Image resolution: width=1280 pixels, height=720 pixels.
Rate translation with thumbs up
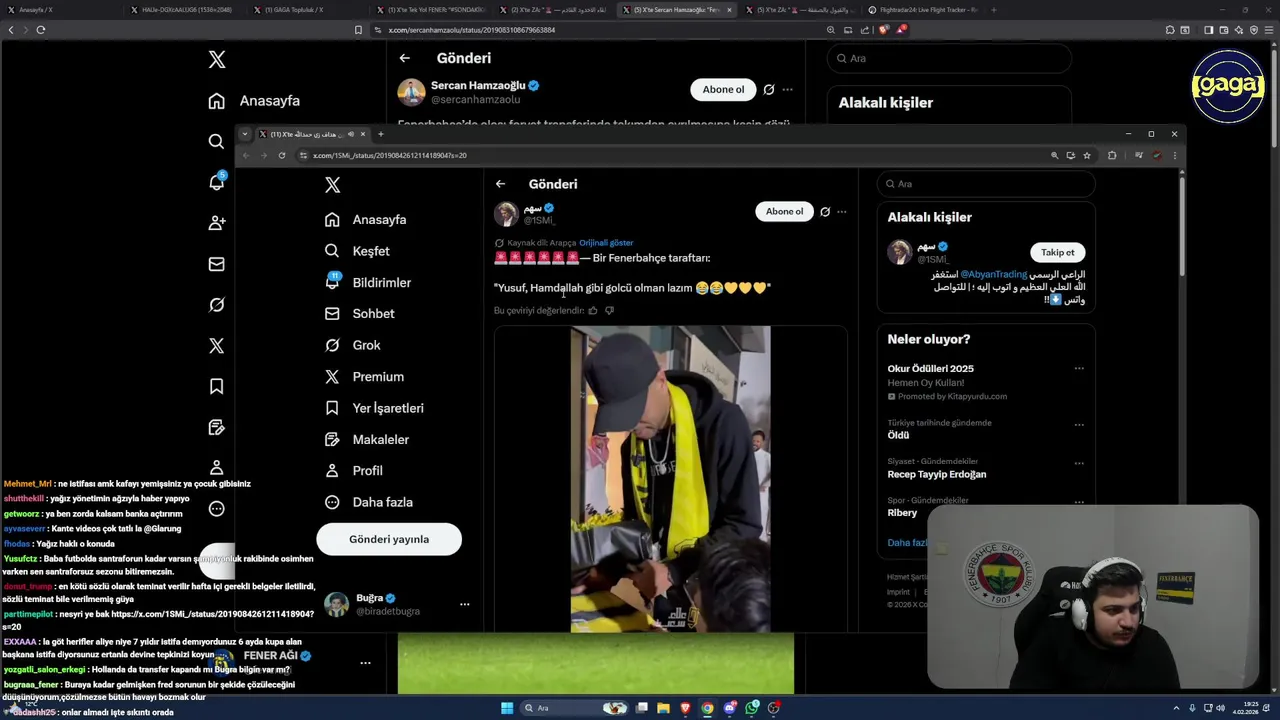(593, 311)
